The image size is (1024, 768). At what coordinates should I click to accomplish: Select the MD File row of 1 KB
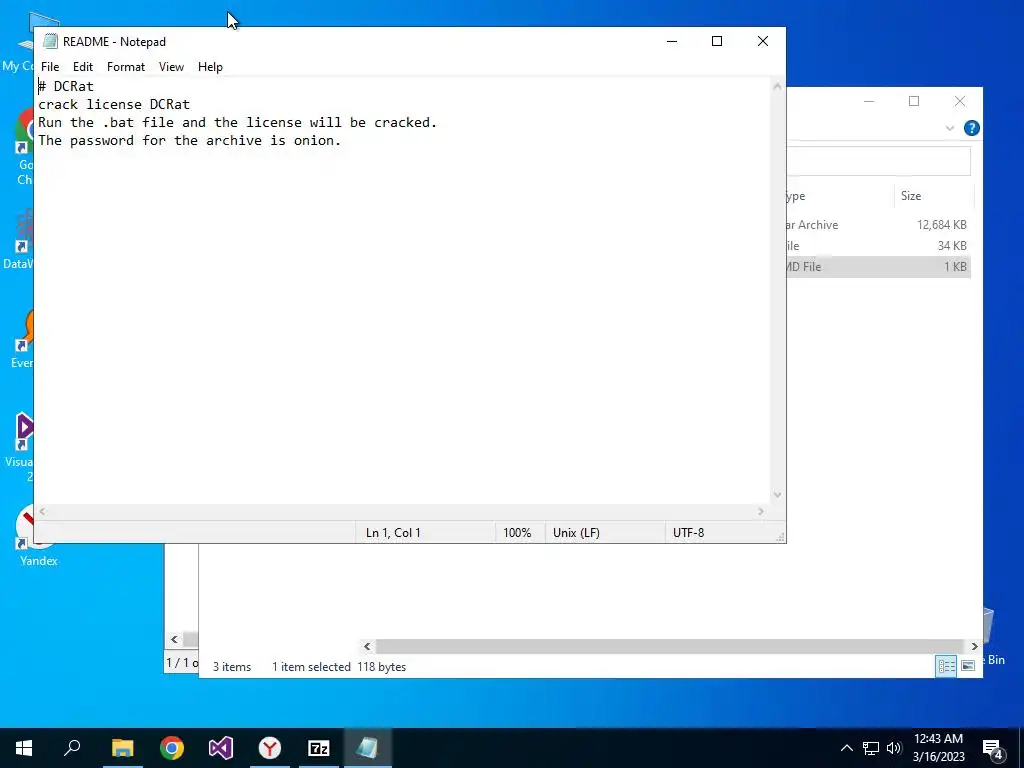click(878, 266)
